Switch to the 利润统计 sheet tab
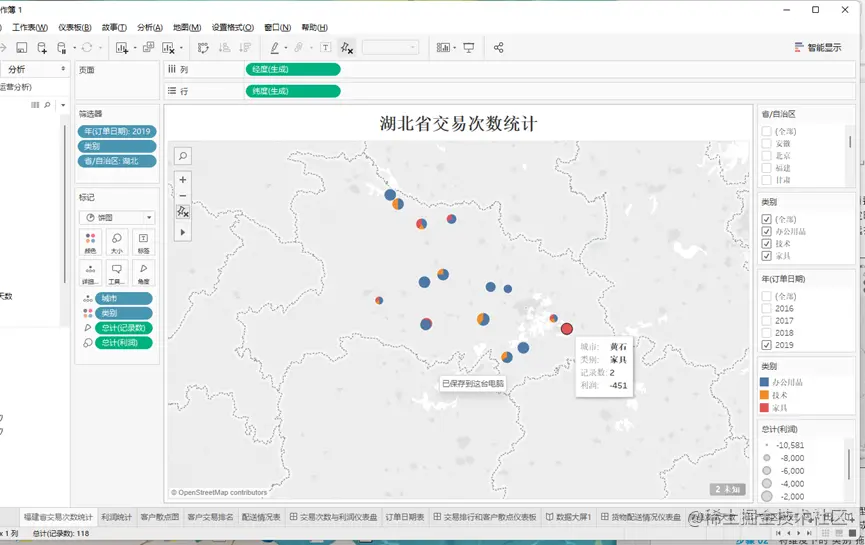This screenshot has width=865, height=545. [116, 517]
